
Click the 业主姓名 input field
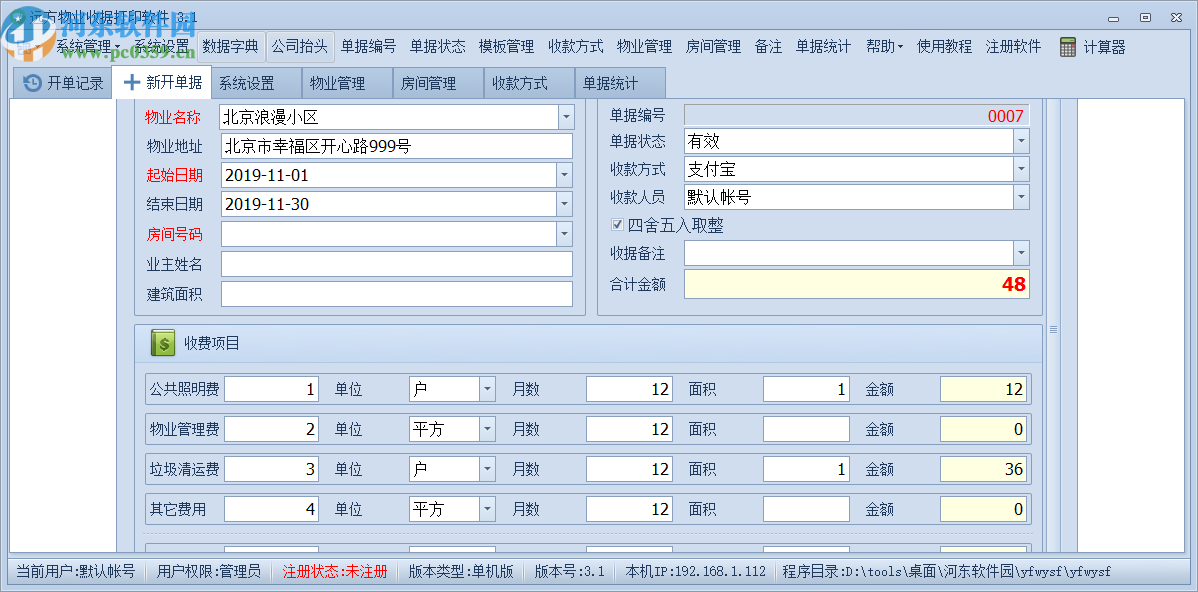(x=395, y=264)
